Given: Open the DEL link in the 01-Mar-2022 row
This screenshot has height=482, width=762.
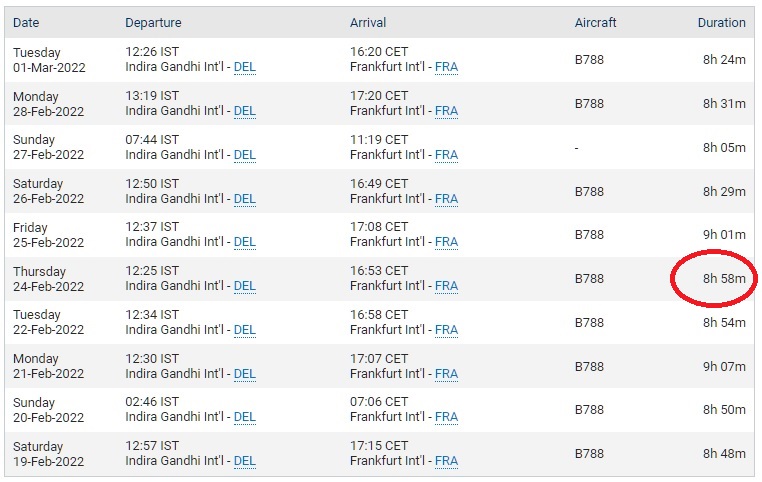Looking at the screenshot, I should pyautogui.click(x=244, y=67).
